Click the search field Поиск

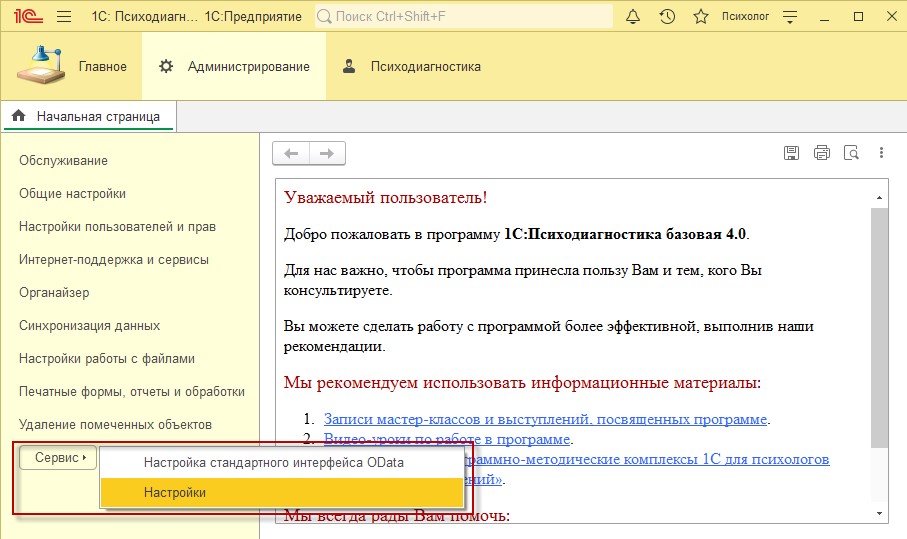coord(463,16)
